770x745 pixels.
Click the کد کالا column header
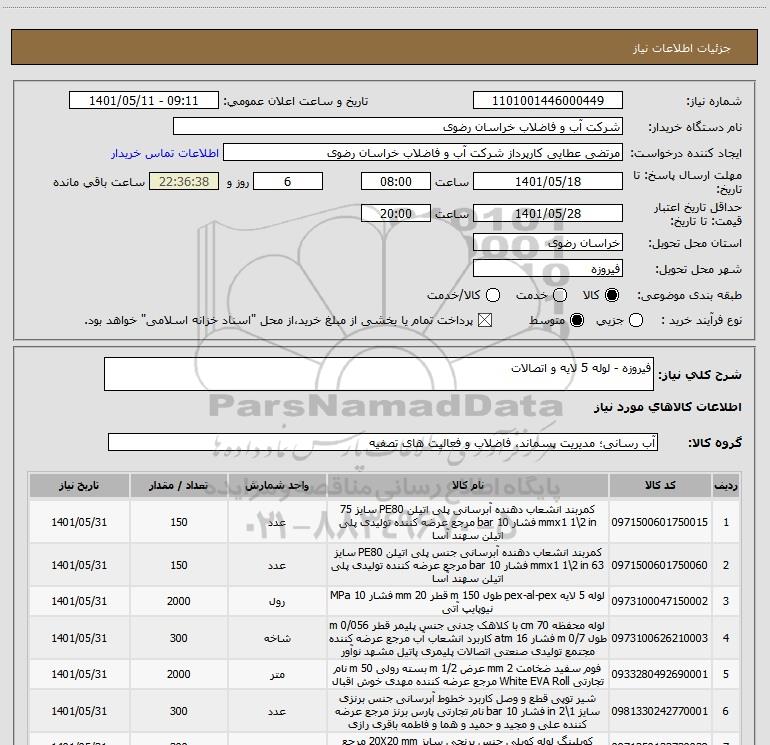[660, 485]
